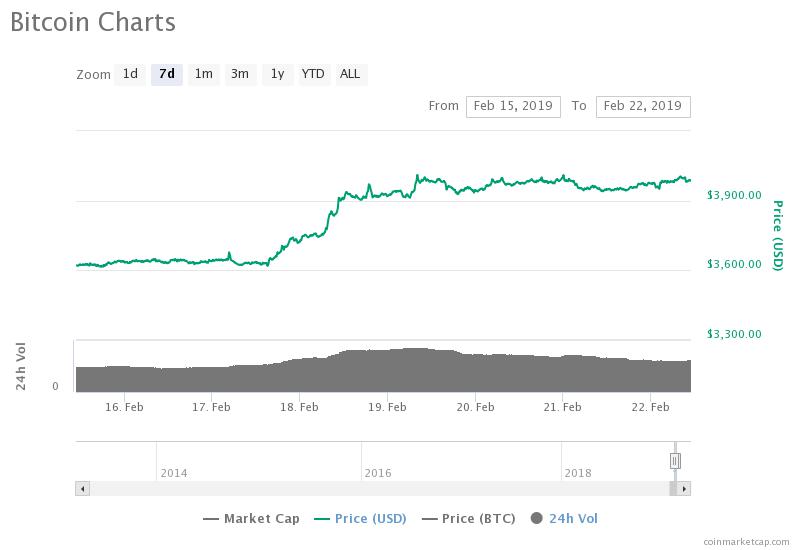800x550 pixels.
Task: Toggle the 24h Vol legend series
Action: point(564,519)
